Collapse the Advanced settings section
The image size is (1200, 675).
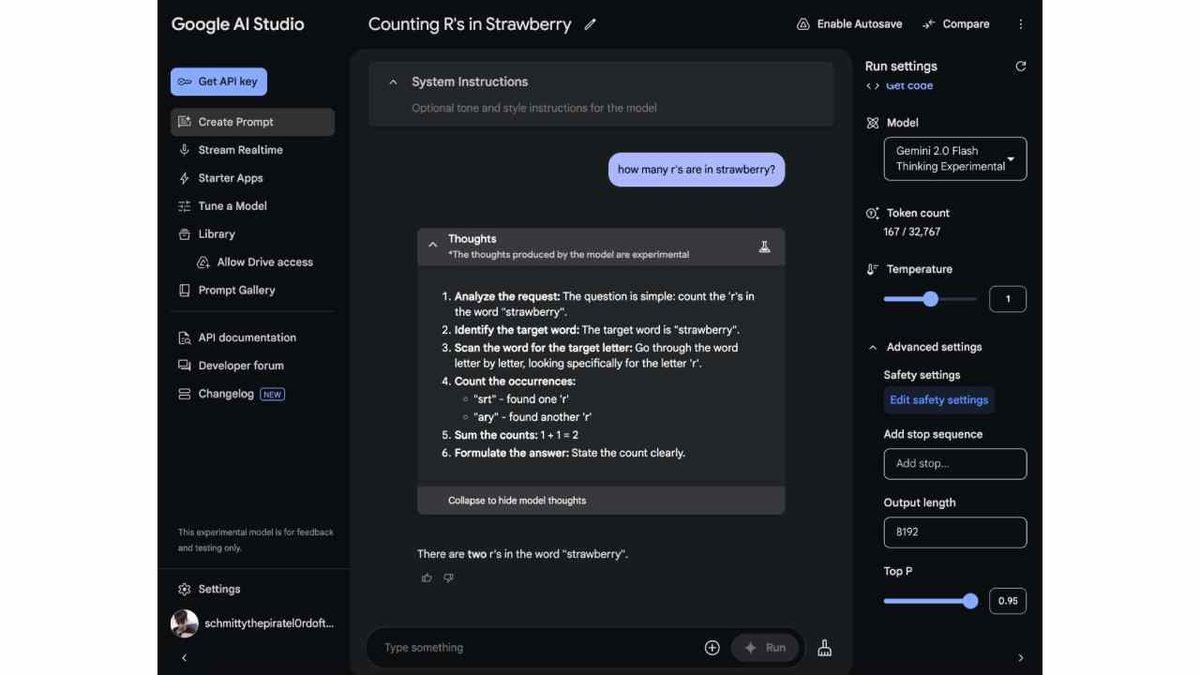(x=873, y=347)
